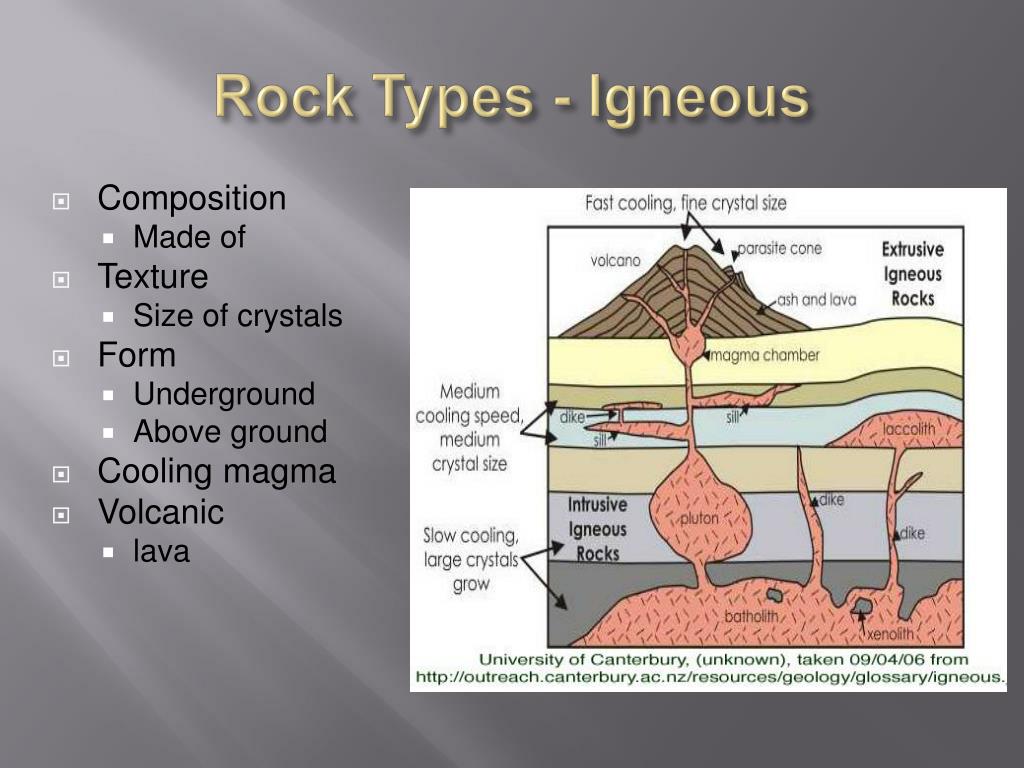Click the 'lava' sub-bullet

161,551
